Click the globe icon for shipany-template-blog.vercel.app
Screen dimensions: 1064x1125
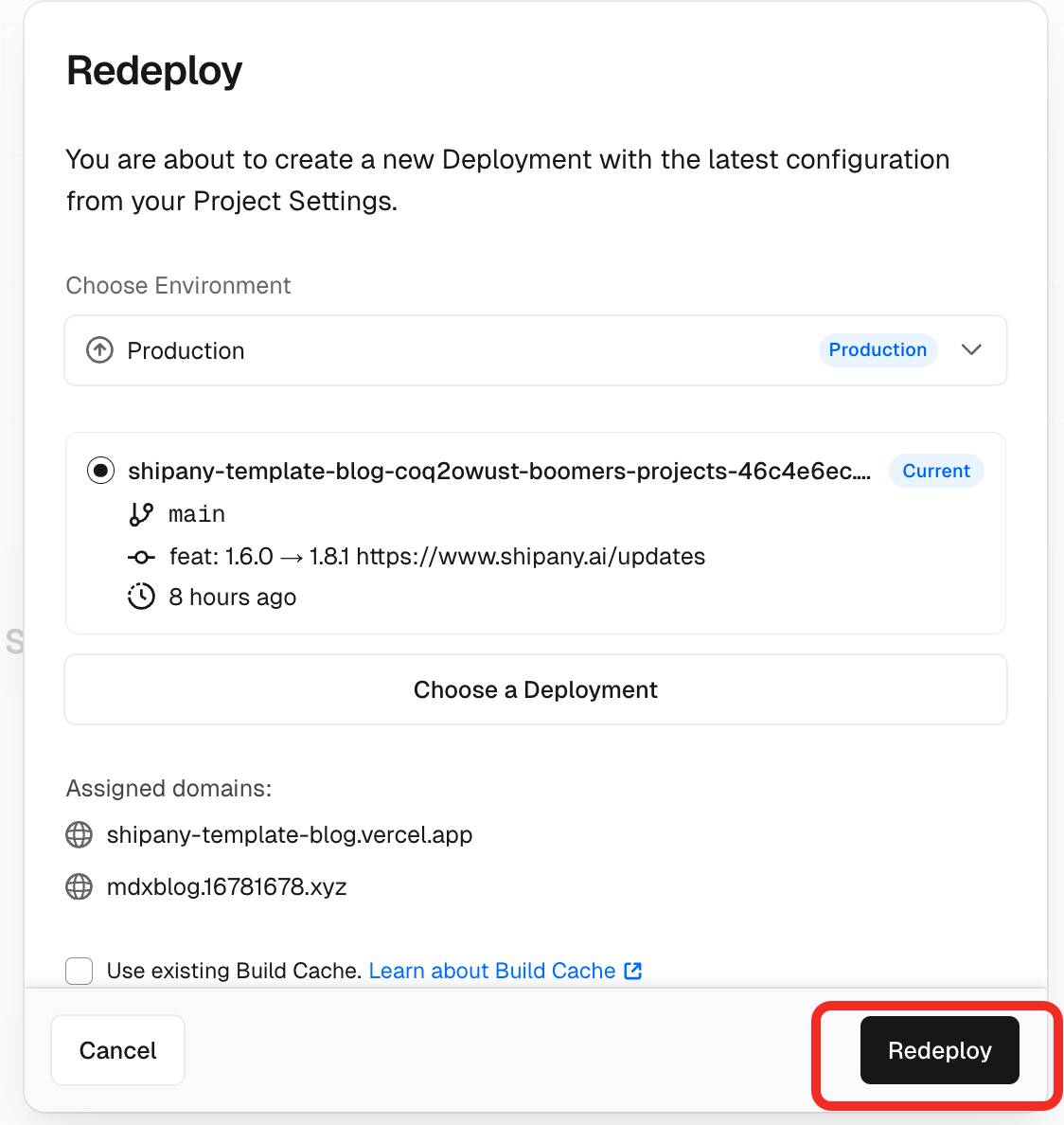(x=80, y=834)
